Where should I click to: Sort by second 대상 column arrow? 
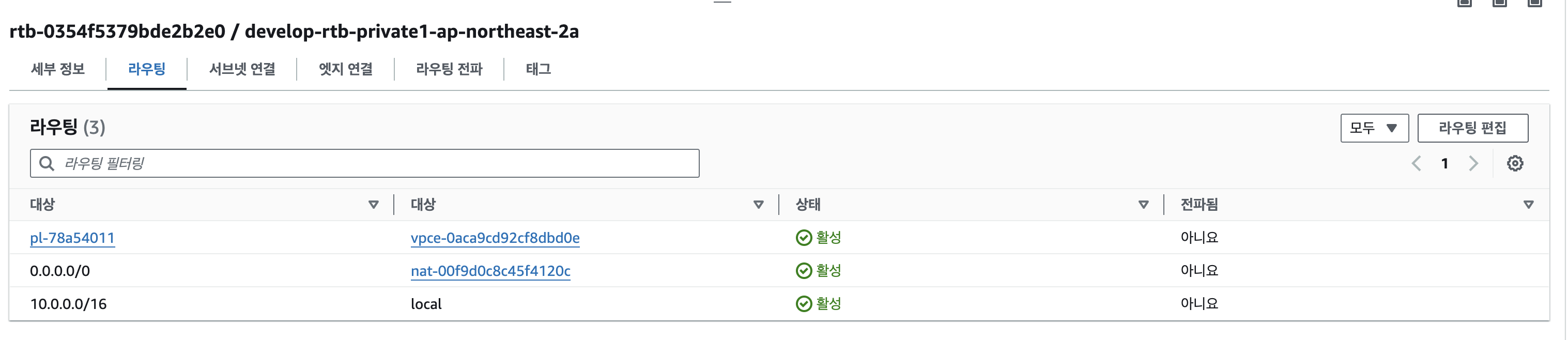point(759,205)
